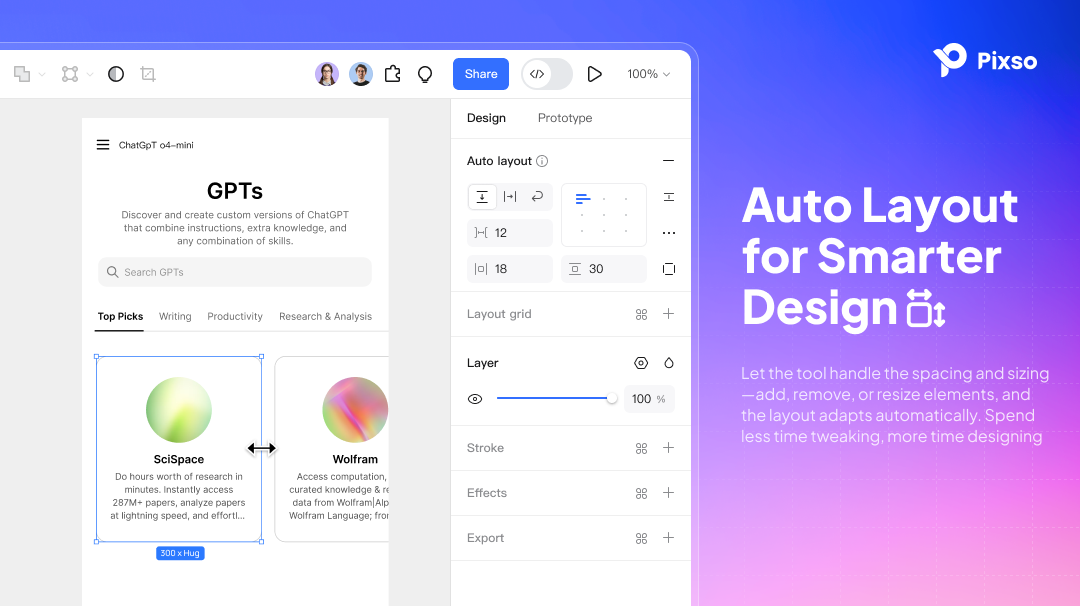Image resolution: width=1080 pixels, height=606 pixels.
Task: Open the plugins puzzle icon
Action: click(393, 74)
